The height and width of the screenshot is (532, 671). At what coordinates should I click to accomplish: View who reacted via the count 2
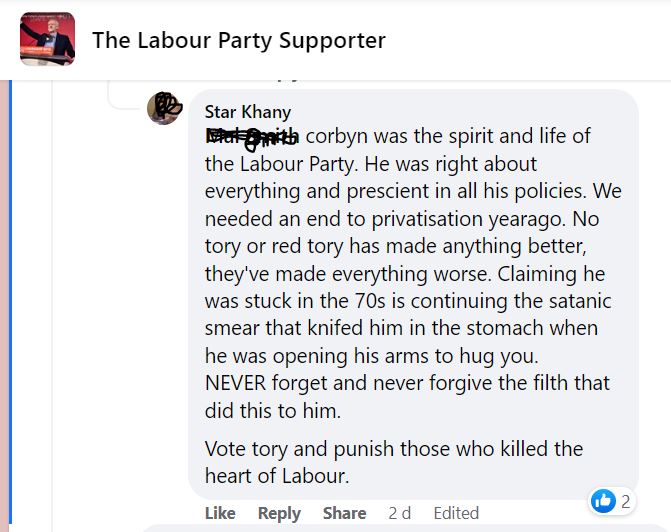626,501
